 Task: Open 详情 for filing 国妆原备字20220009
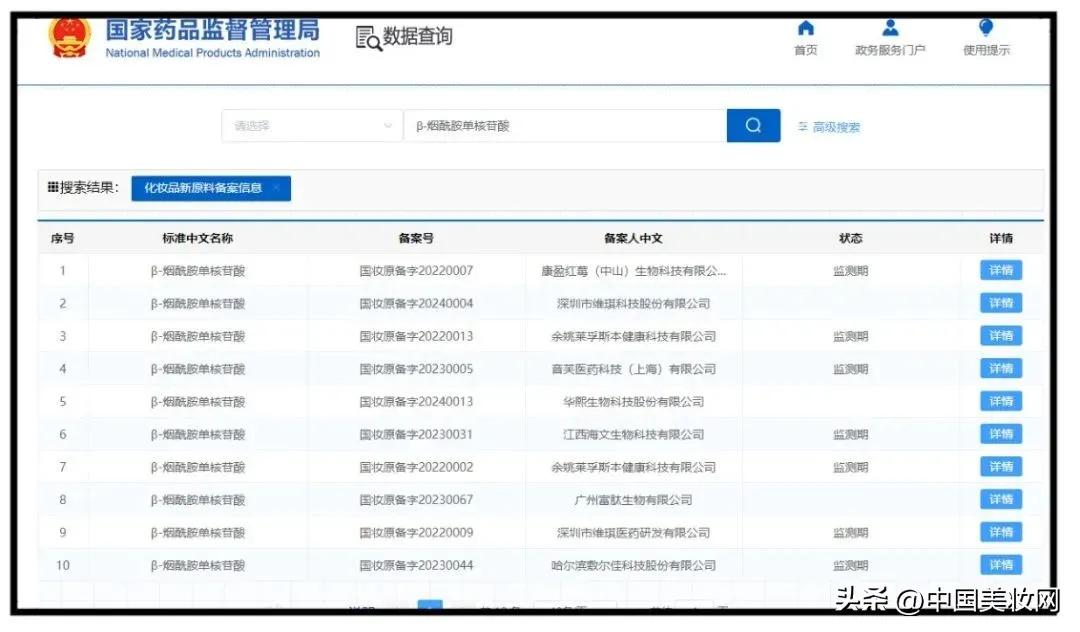coord(1001,532)
